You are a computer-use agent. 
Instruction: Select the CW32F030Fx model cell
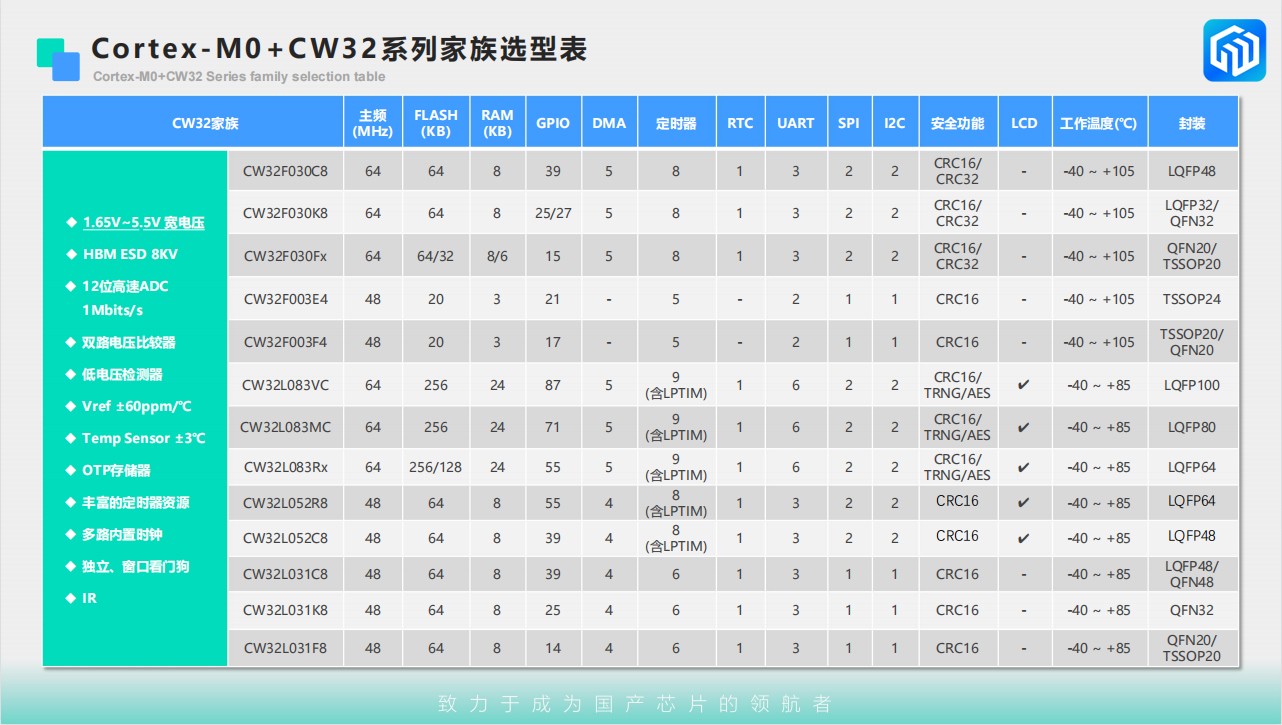coord(286,256)
